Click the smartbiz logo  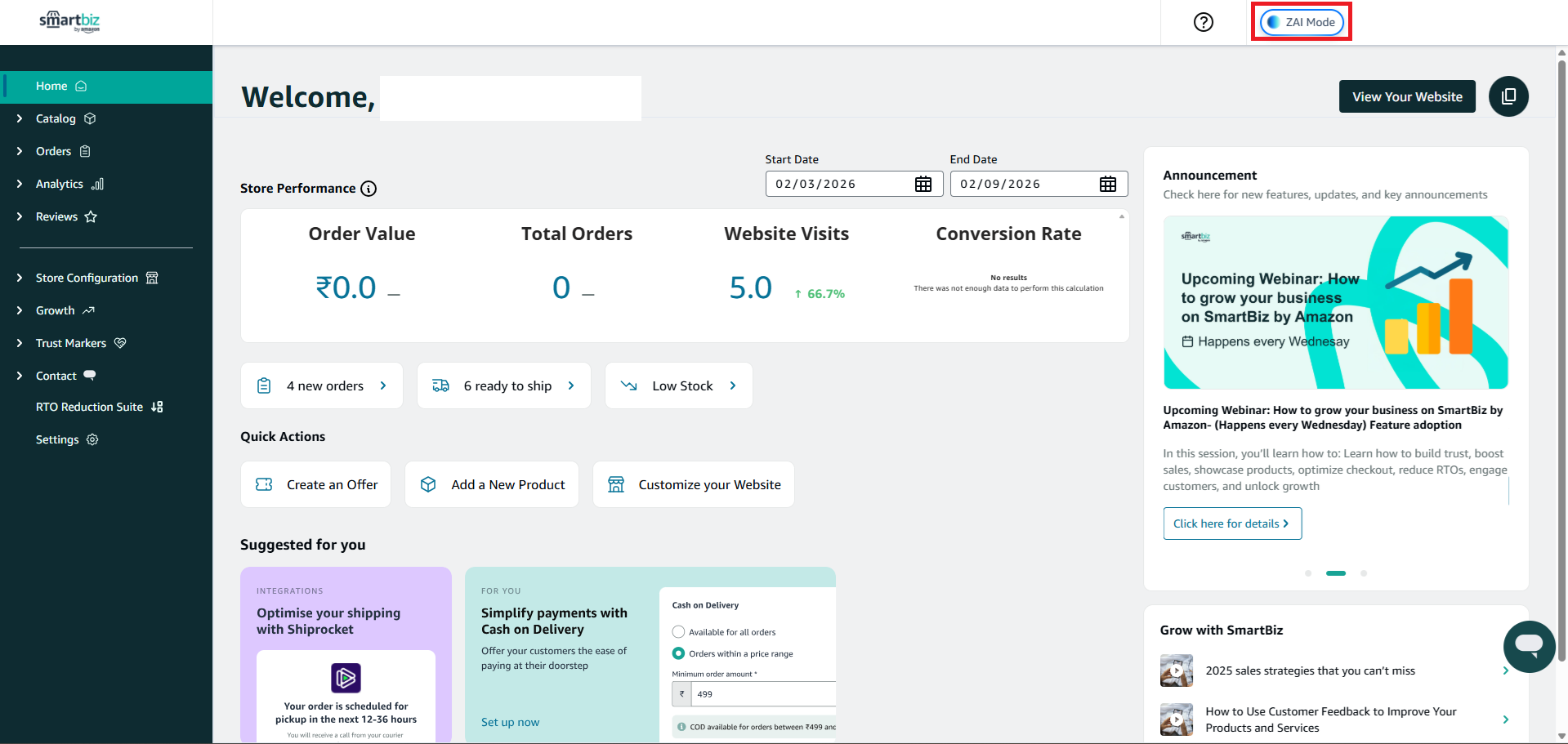click(x=69, y=21)
